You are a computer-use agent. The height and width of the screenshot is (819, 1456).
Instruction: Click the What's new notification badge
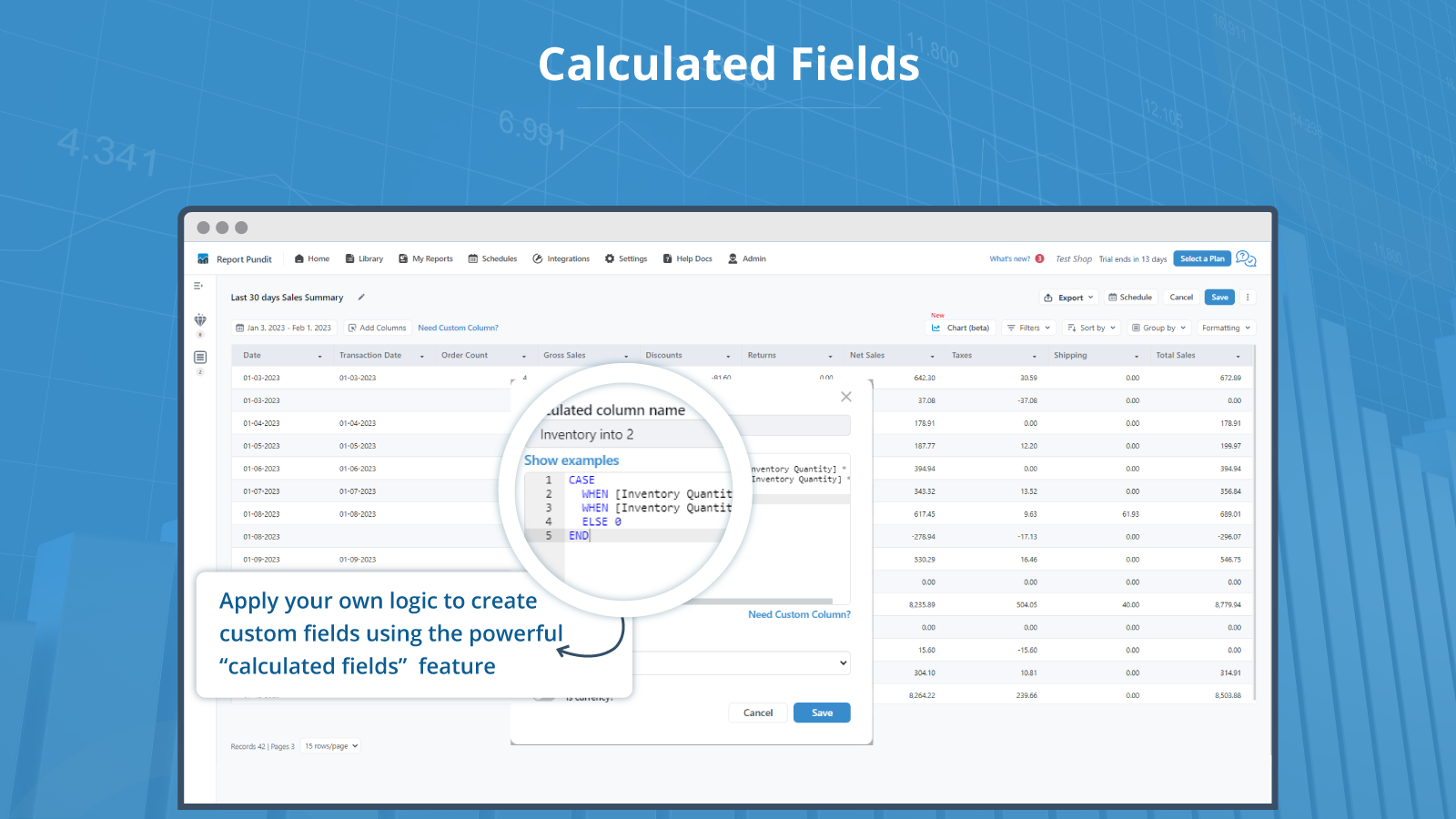coord(1039,258)
